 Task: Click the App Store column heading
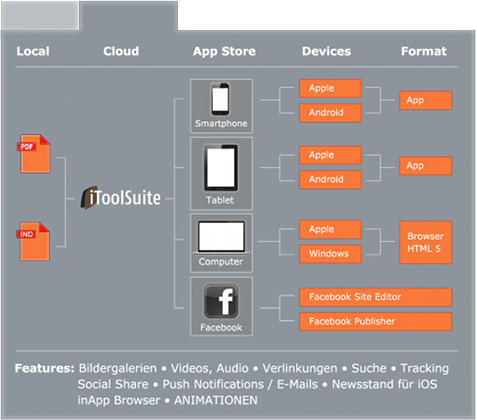click(x=224, y=51)
